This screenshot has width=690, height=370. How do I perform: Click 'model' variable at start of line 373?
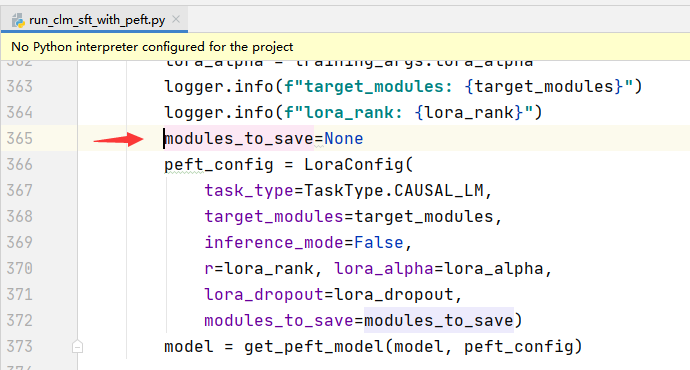[189, 347]
